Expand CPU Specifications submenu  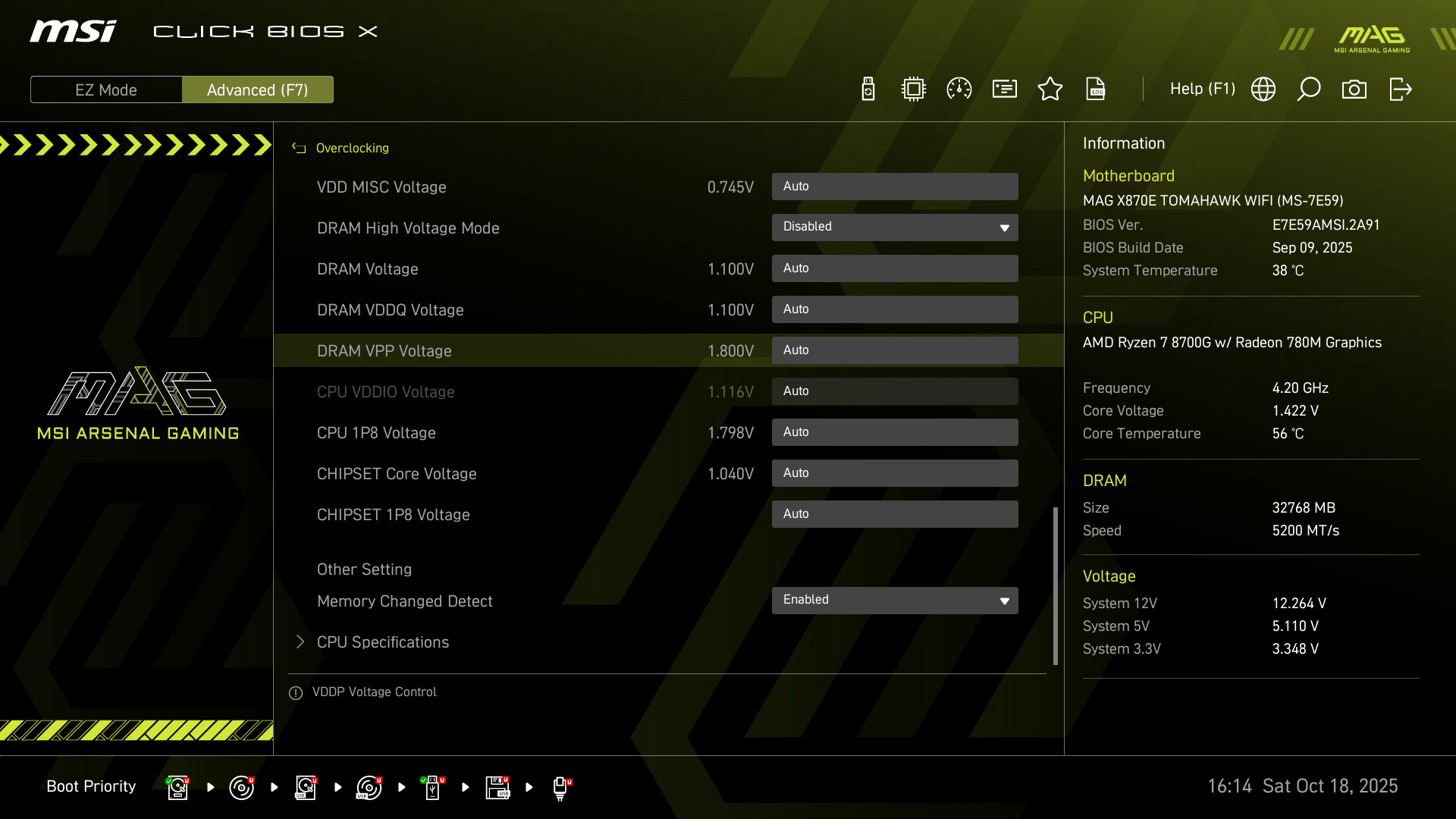382,642
